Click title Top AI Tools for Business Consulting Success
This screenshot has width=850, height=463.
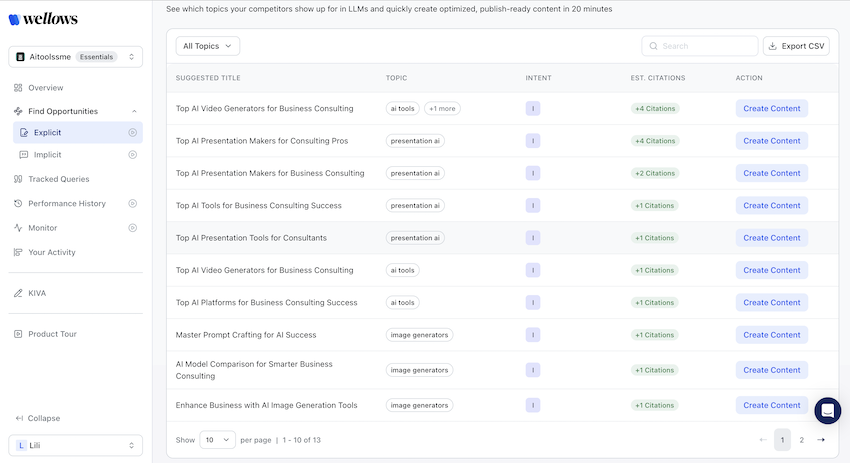pos(259,205)
